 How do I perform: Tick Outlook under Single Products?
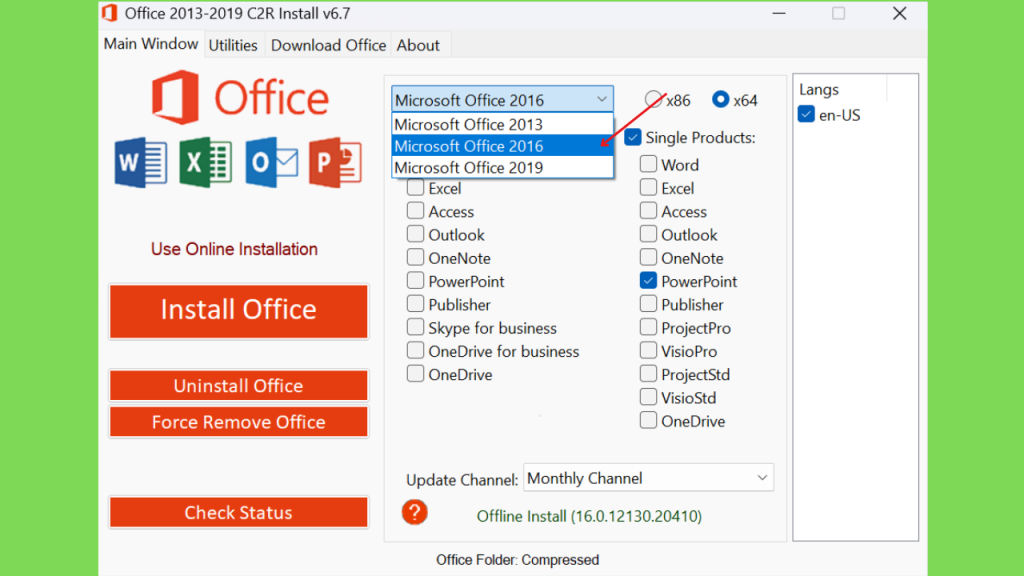[648, 234]
